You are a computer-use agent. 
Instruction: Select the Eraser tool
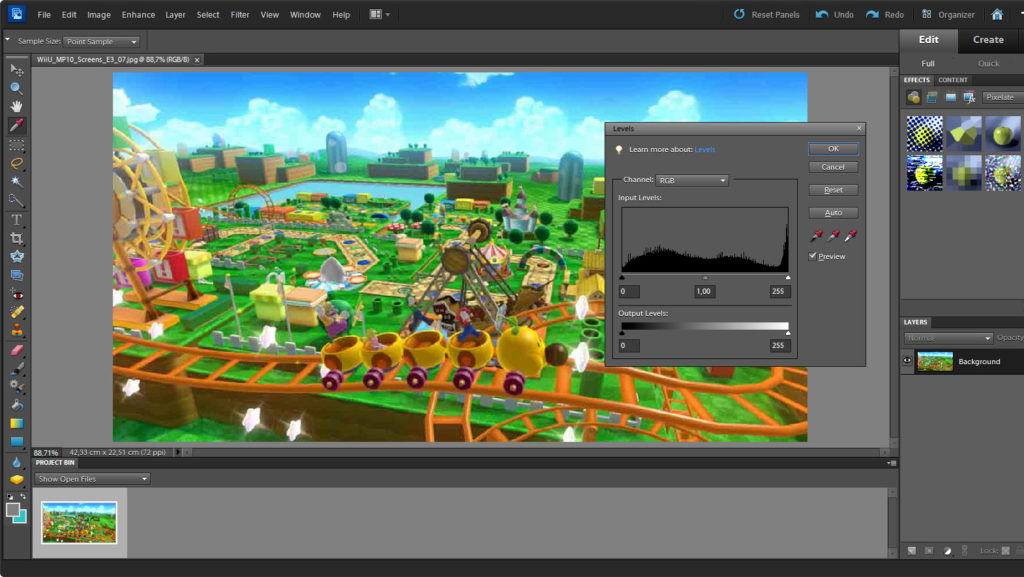[x=16, y=350]
